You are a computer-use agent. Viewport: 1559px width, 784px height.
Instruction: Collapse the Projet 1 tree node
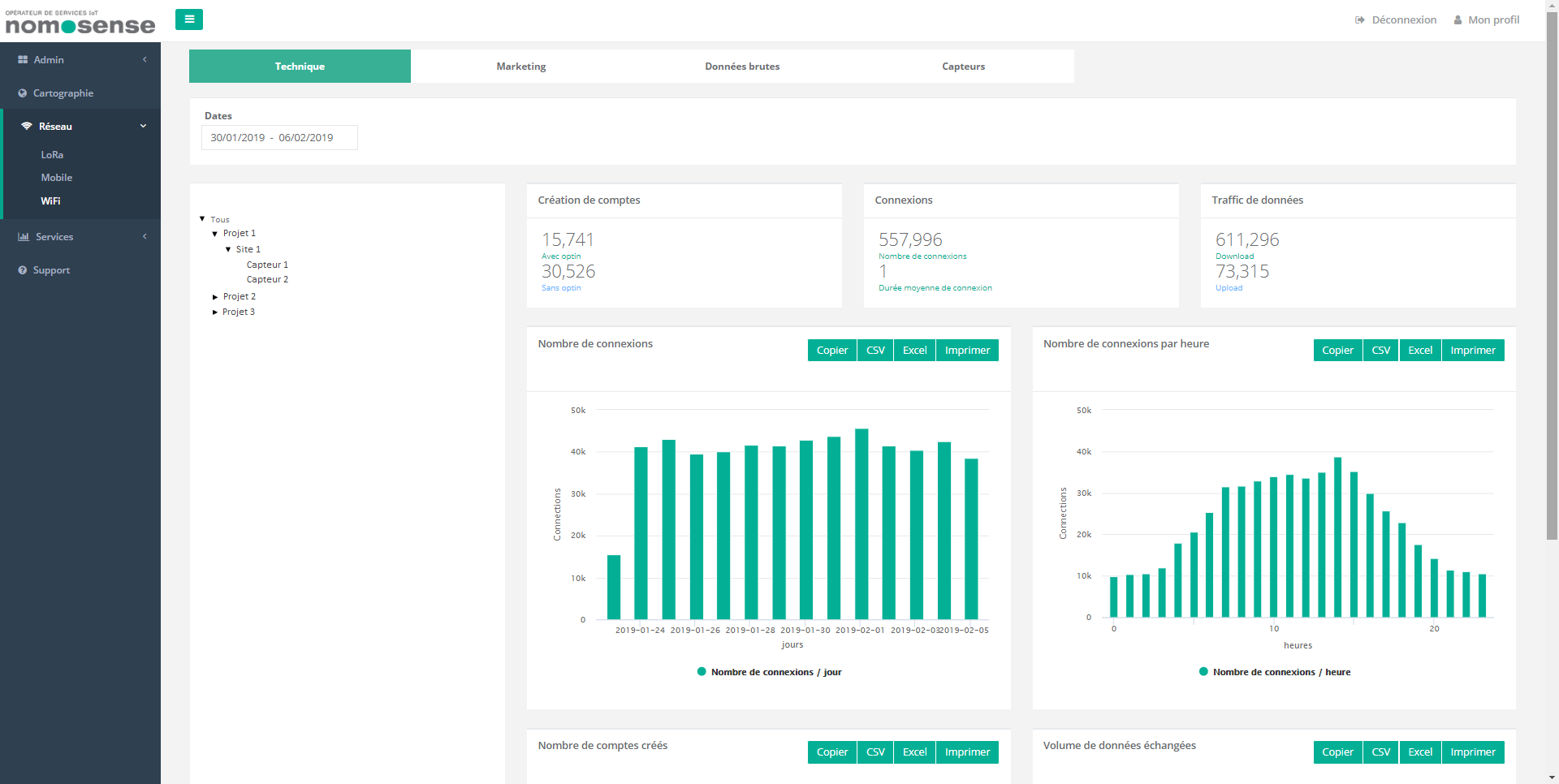[215, 234]
